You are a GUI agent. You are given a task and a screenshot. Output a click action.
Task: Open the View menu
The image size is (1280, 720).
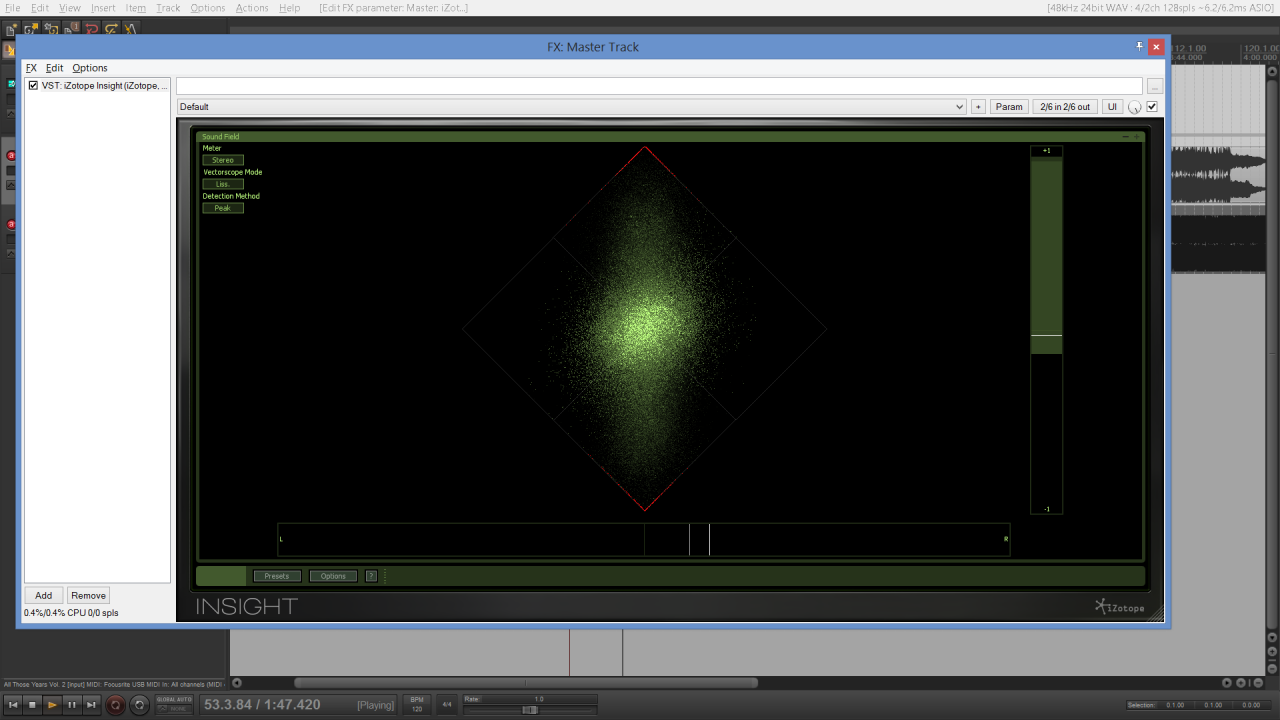(x=70, y=8)
